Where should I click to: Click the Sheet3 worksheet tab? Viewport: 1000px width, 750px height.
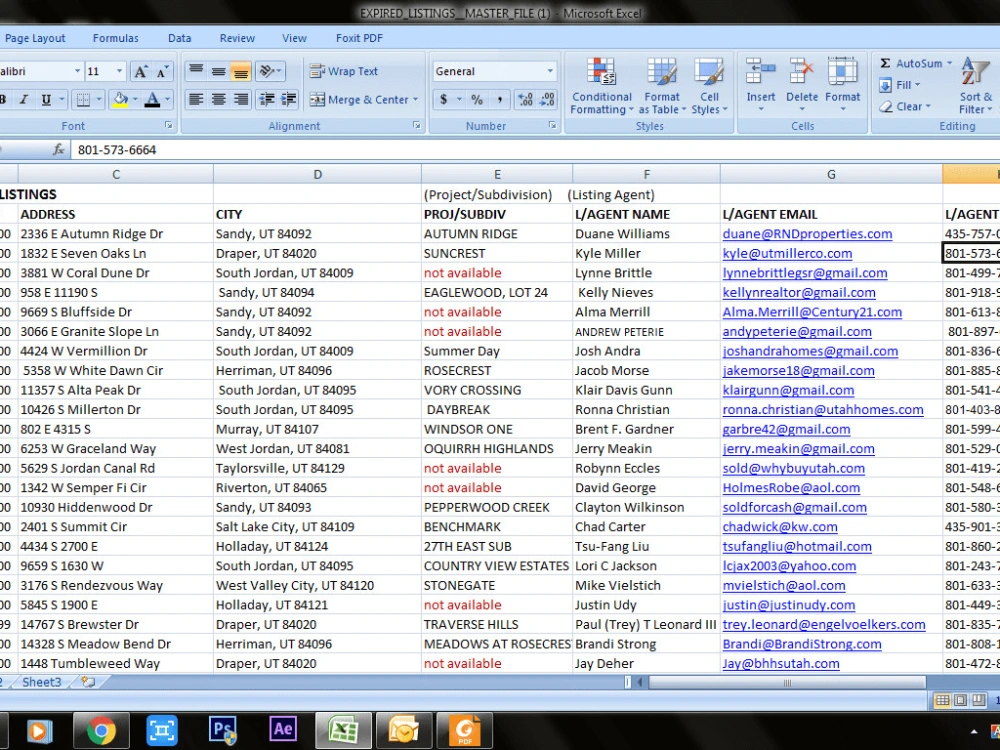[x=41, y=682]
